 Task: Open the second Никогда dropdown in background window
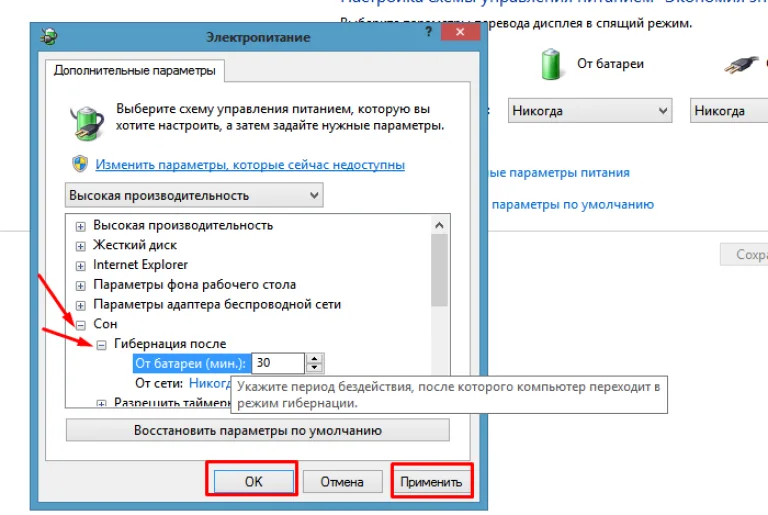coord(729,111)
